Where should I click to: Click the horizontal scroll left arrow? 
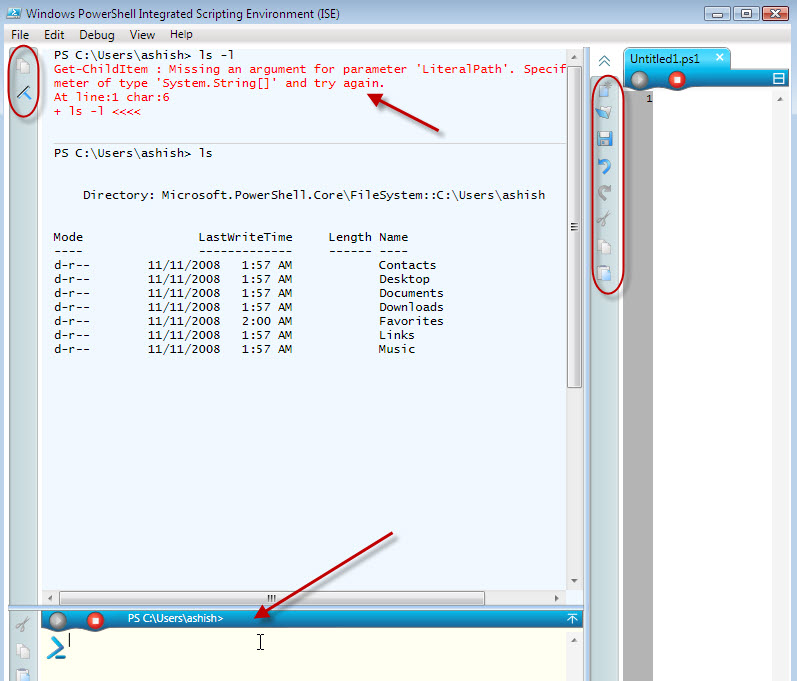click(50, 598)
